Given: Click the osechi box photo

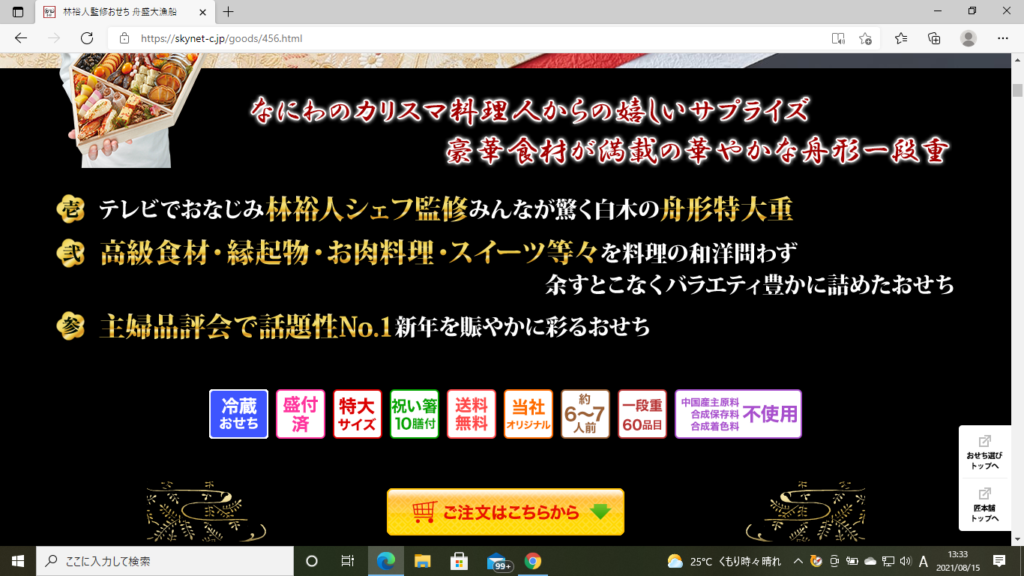Looking at the screenshot, I should point(133,110).
